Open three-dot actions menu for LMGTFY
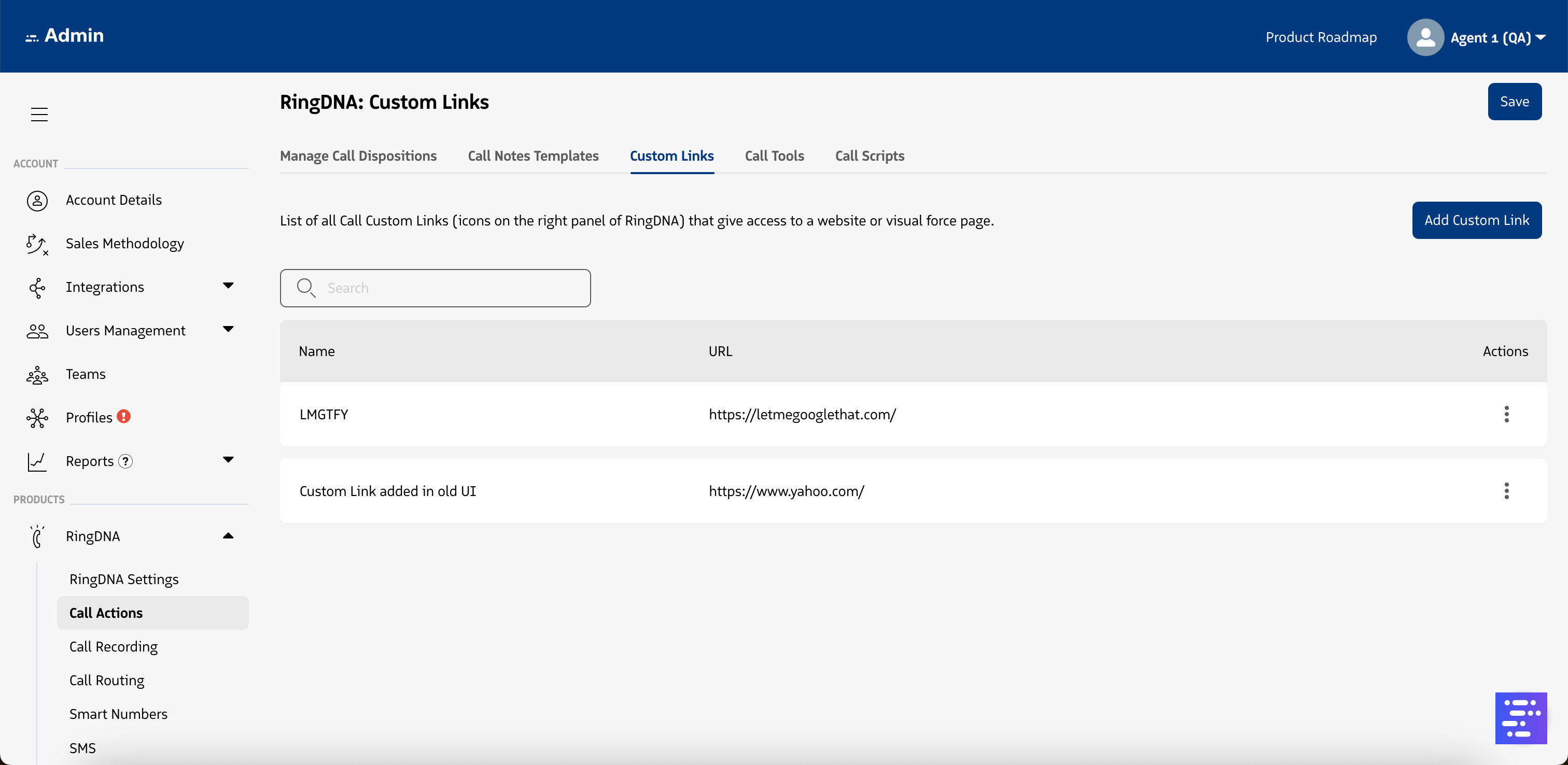Screen dimensions: 1568x765 click(x=1506, y=415)
